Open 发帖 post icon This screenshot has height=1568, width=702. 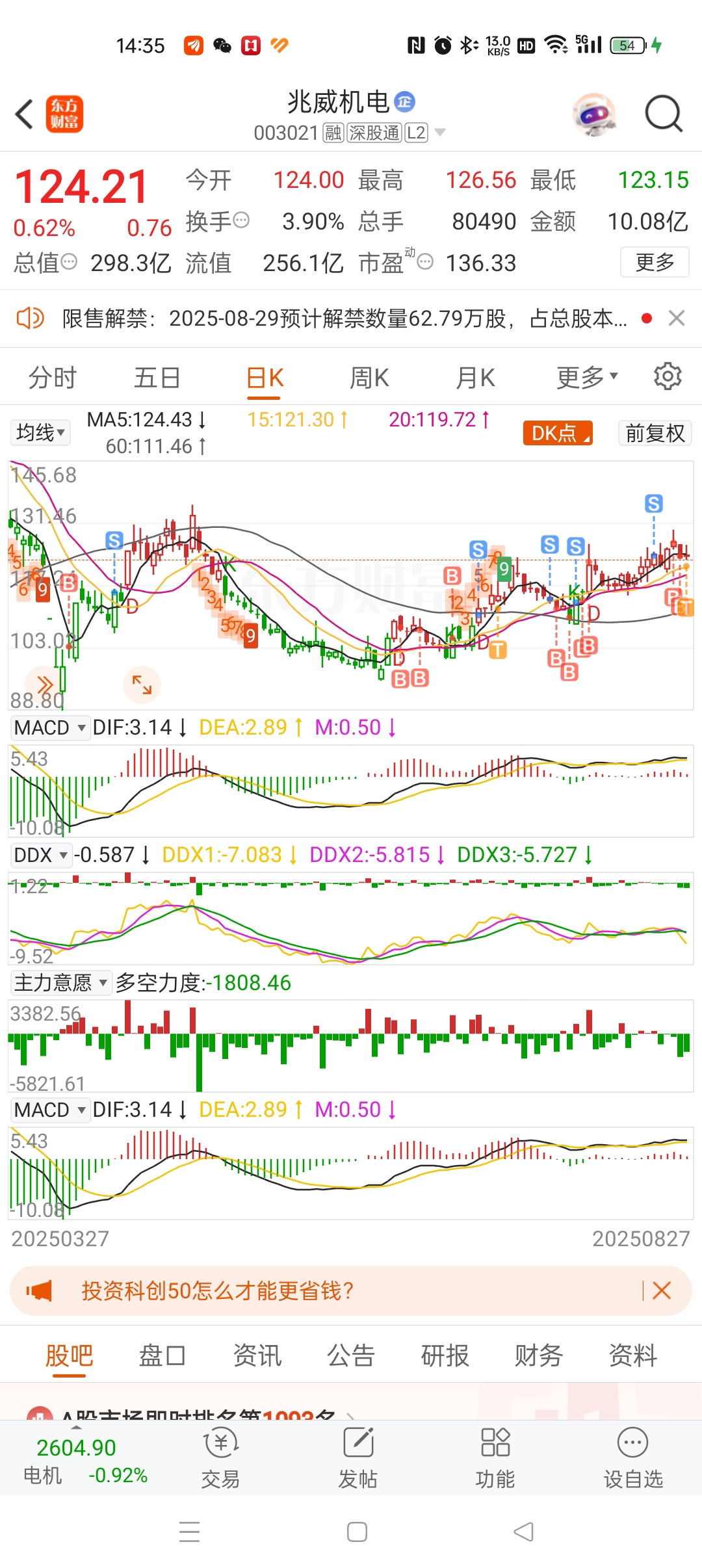click(x=357, y=1457)
